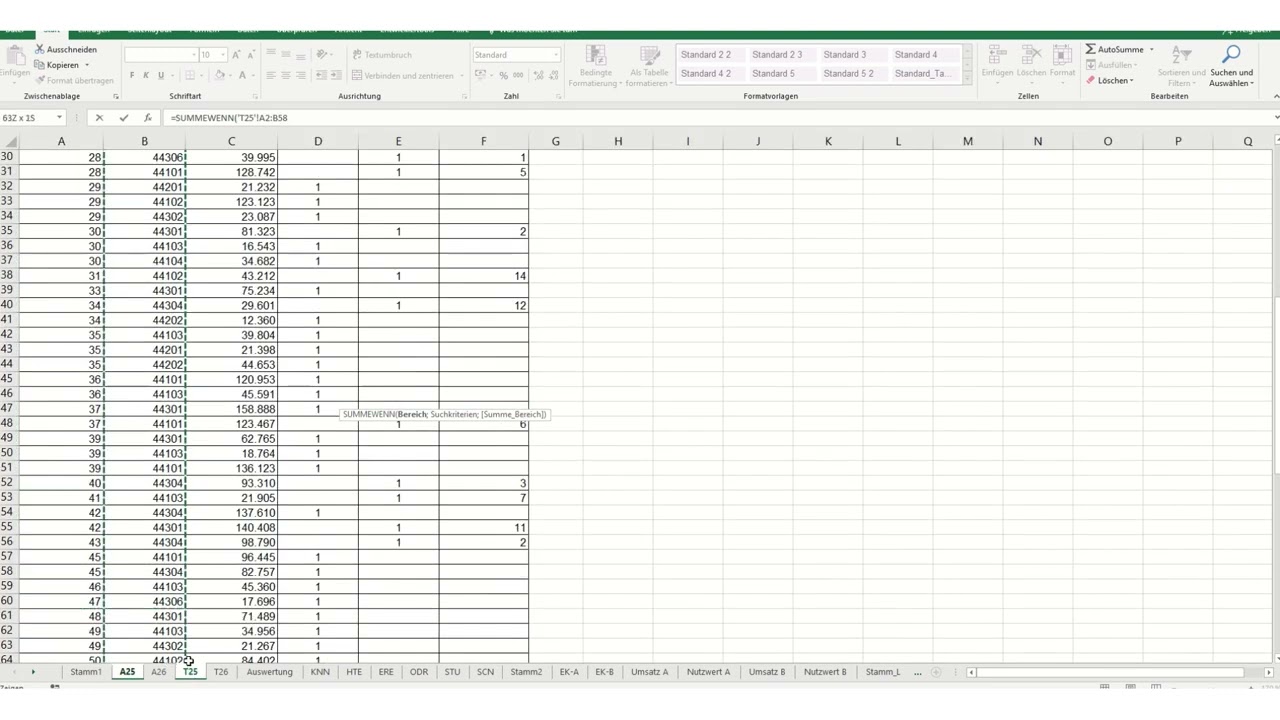The height and width of the screenshot is (720, 1280).
Task: Apply cell borders icon
Action: pyautogui.click(x=188, y=76)
